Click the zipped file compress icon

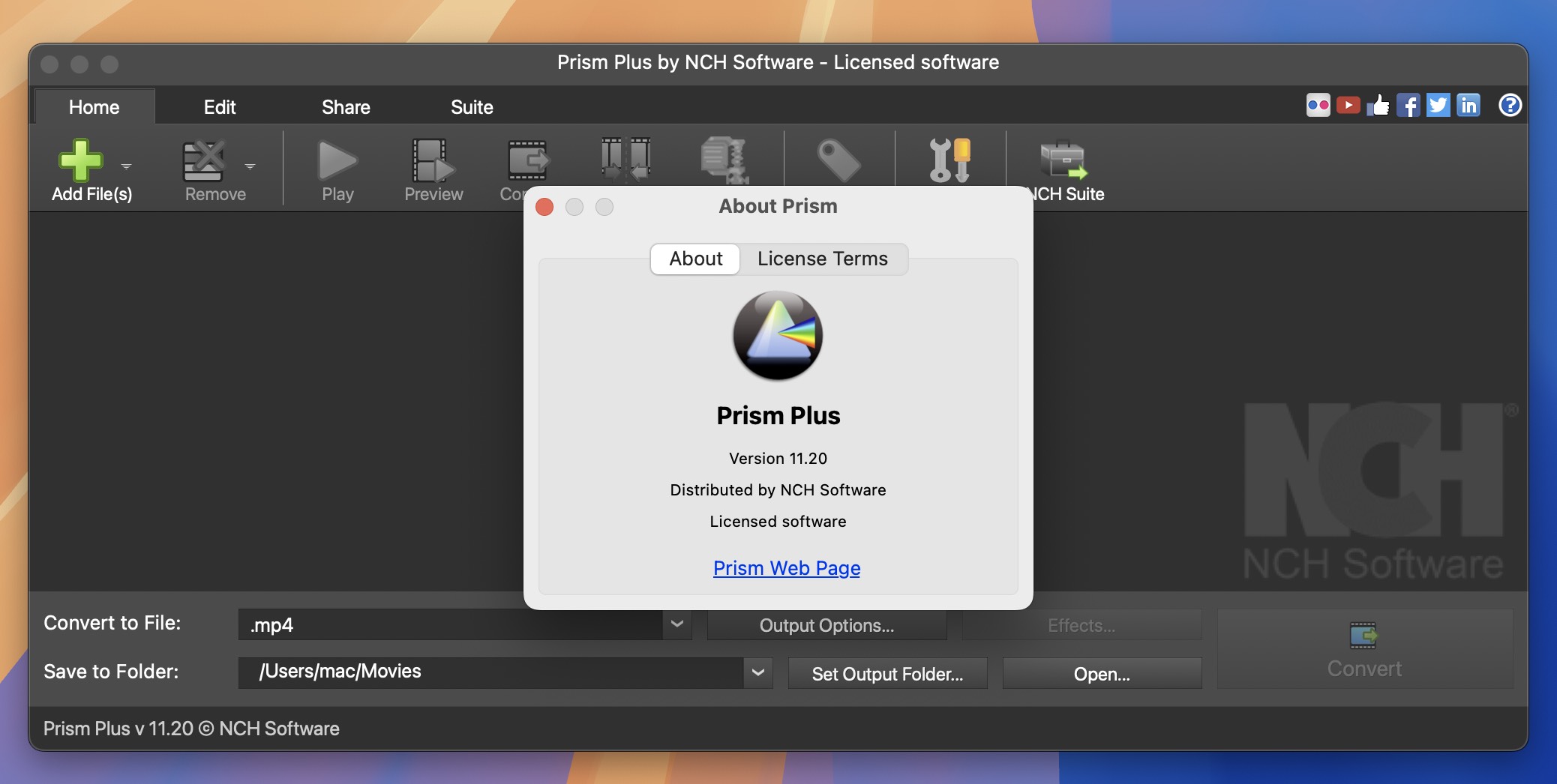724,160
